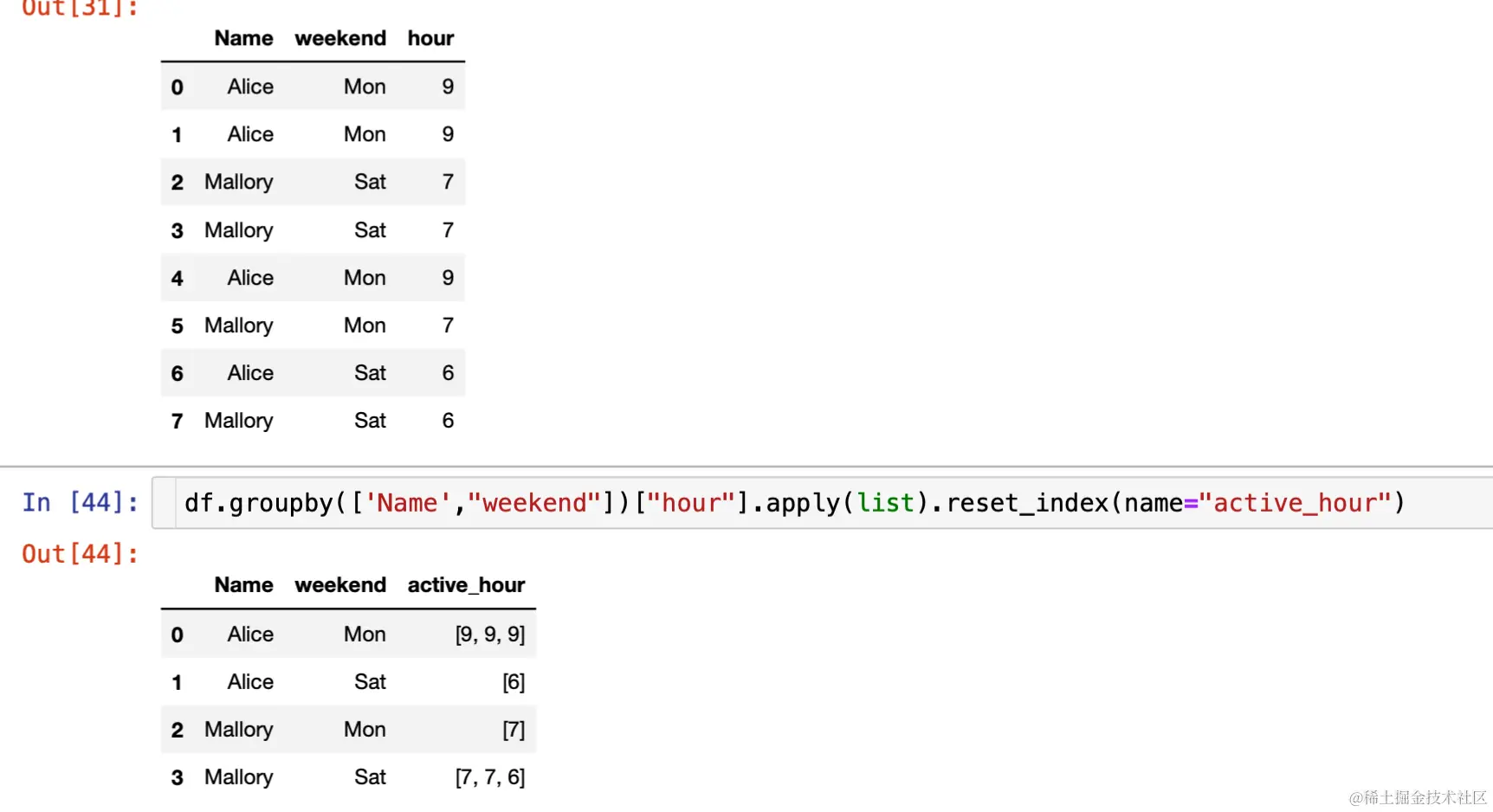
Task: Select index 6 row label
Action: (x=177, y=374)
